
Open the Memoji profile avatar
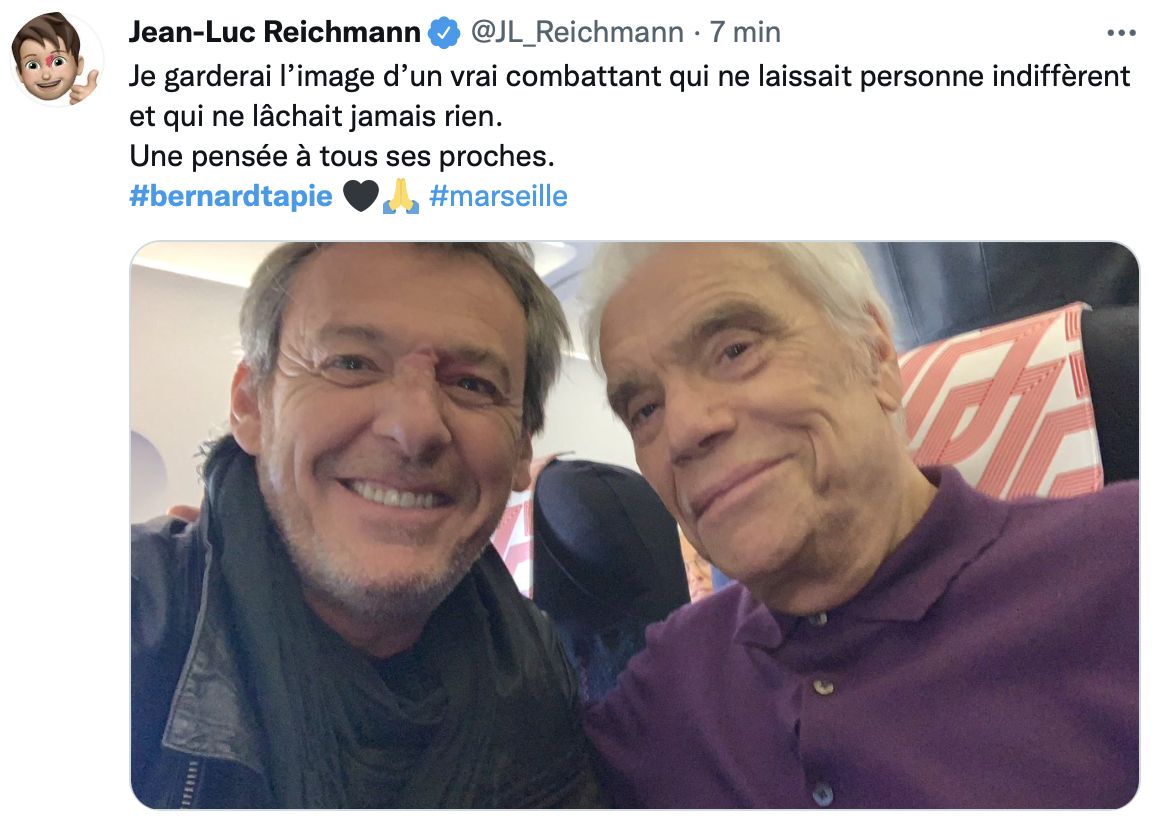(56, 59)
